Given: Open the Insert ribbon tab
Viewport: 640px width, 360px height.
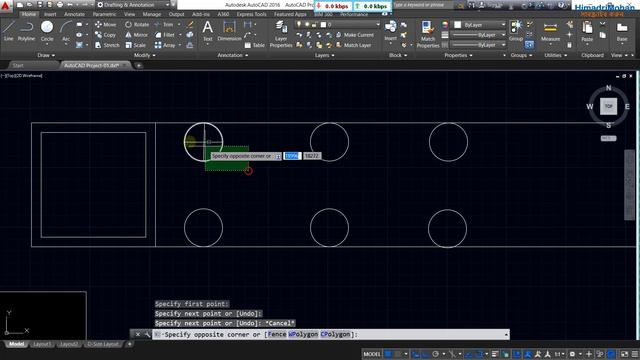Looking at the screenshot, I should point(50,14).
